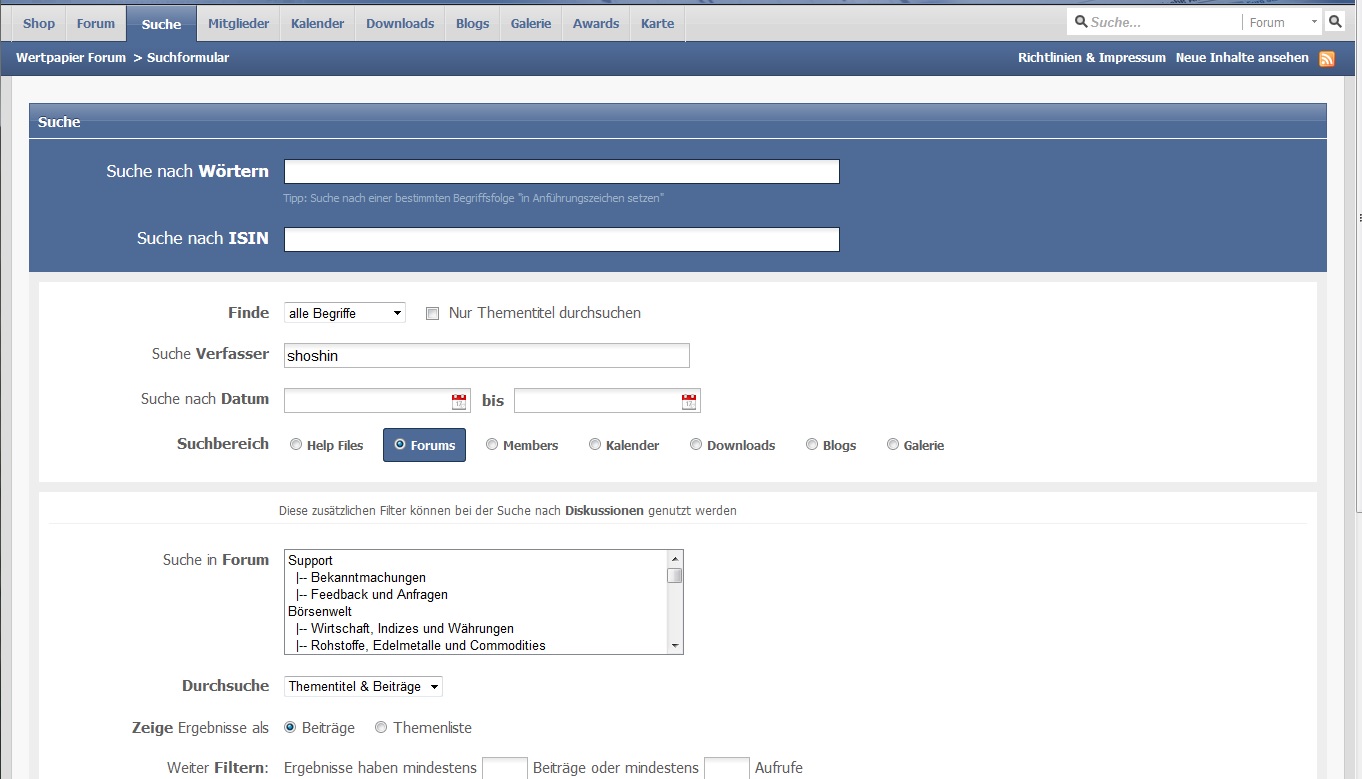Click 'Neue Inhalte ansehen' link
Image resolution: width=1362 pixels, height=779 pixels.
point(1242,58)
